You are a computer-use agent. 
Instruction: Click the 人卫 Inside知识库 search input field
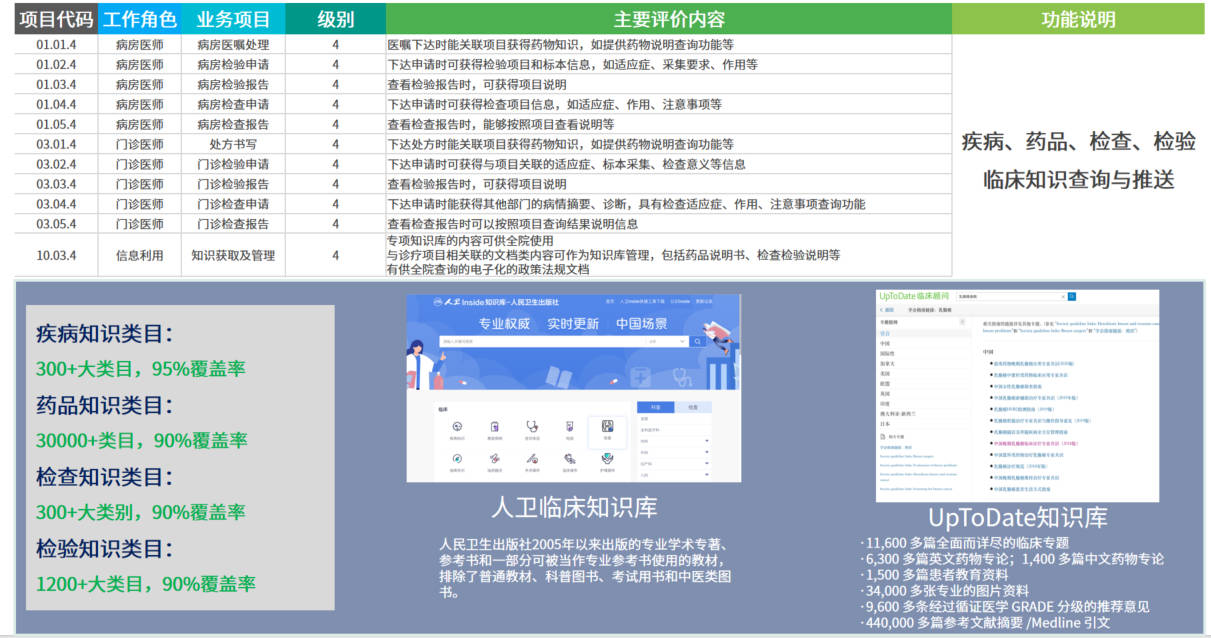tap(541, 341)
